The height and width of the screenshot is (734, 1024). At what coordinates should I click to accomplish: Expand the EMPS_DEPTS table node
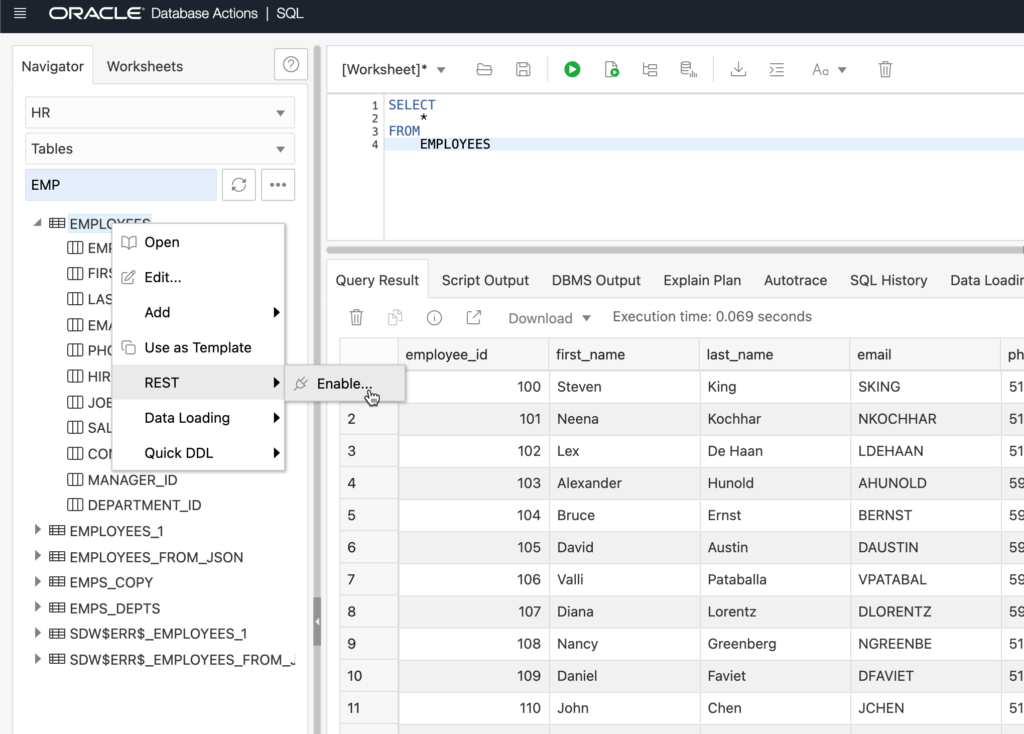click(37, 607)
